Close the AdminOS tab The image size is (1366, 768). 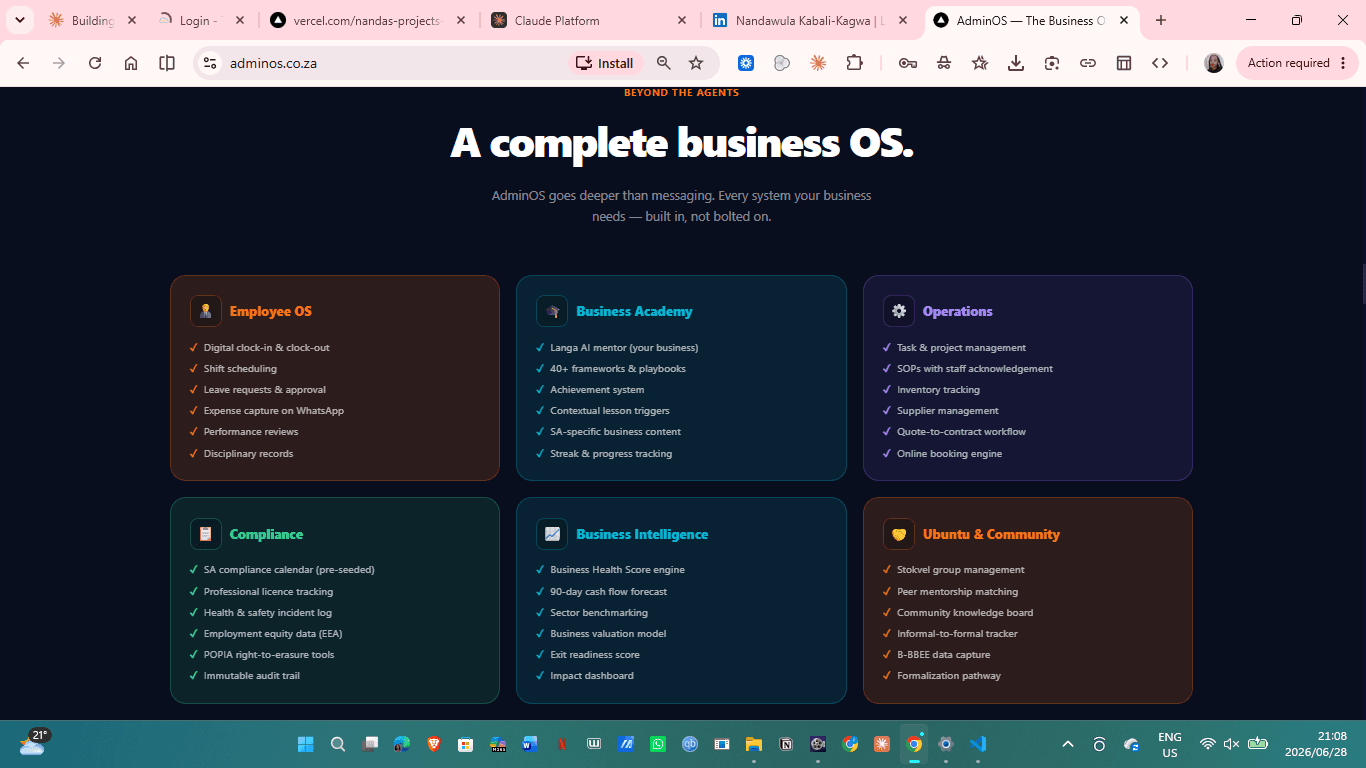(1124, 20)
